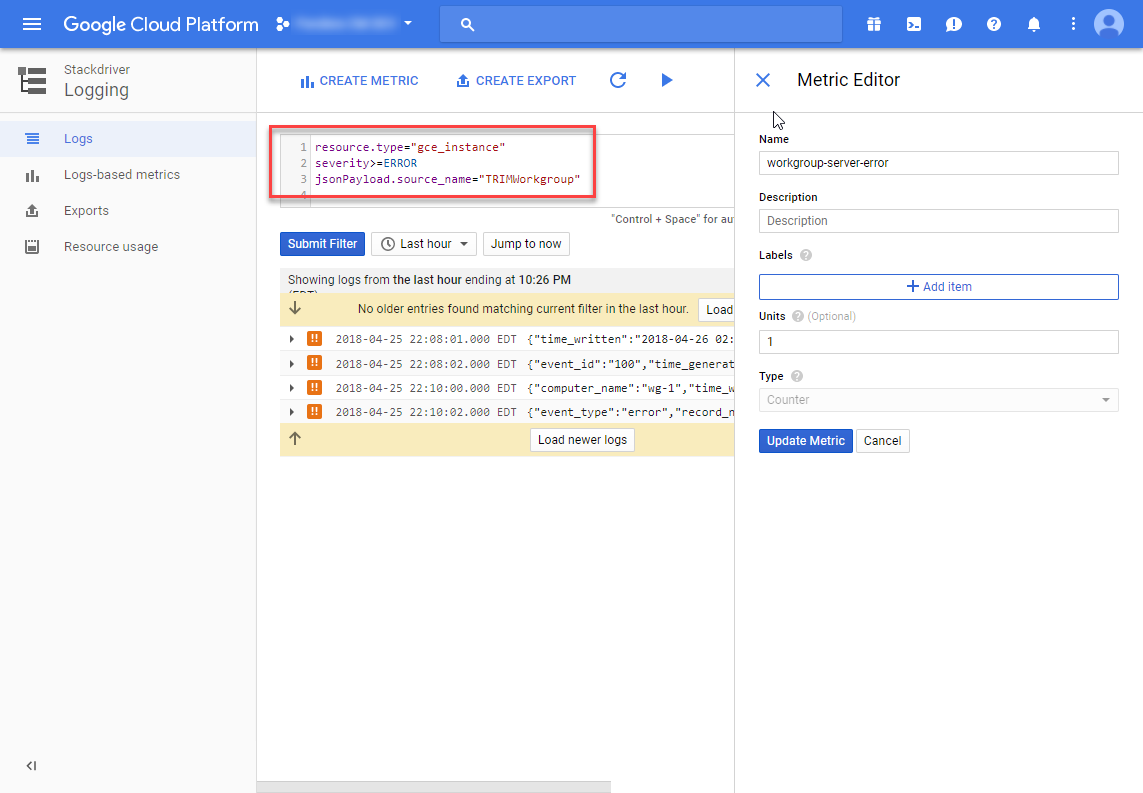Viewport: 1143px width, 793px height.
Task: Click Add item for labels
Action: (x=938, y=287)
